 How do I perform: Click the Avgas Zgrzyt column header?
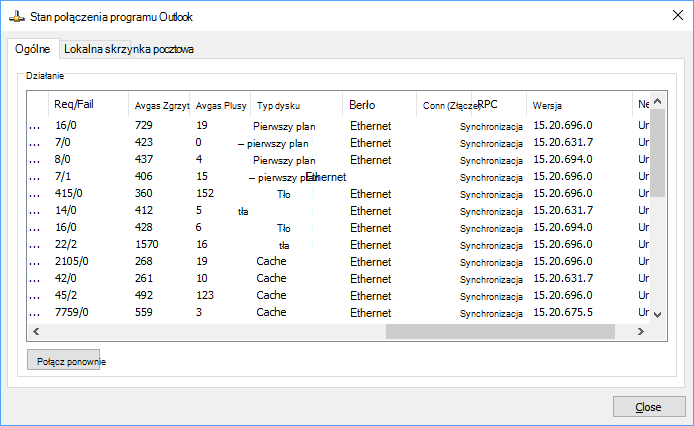click(159, 105)
